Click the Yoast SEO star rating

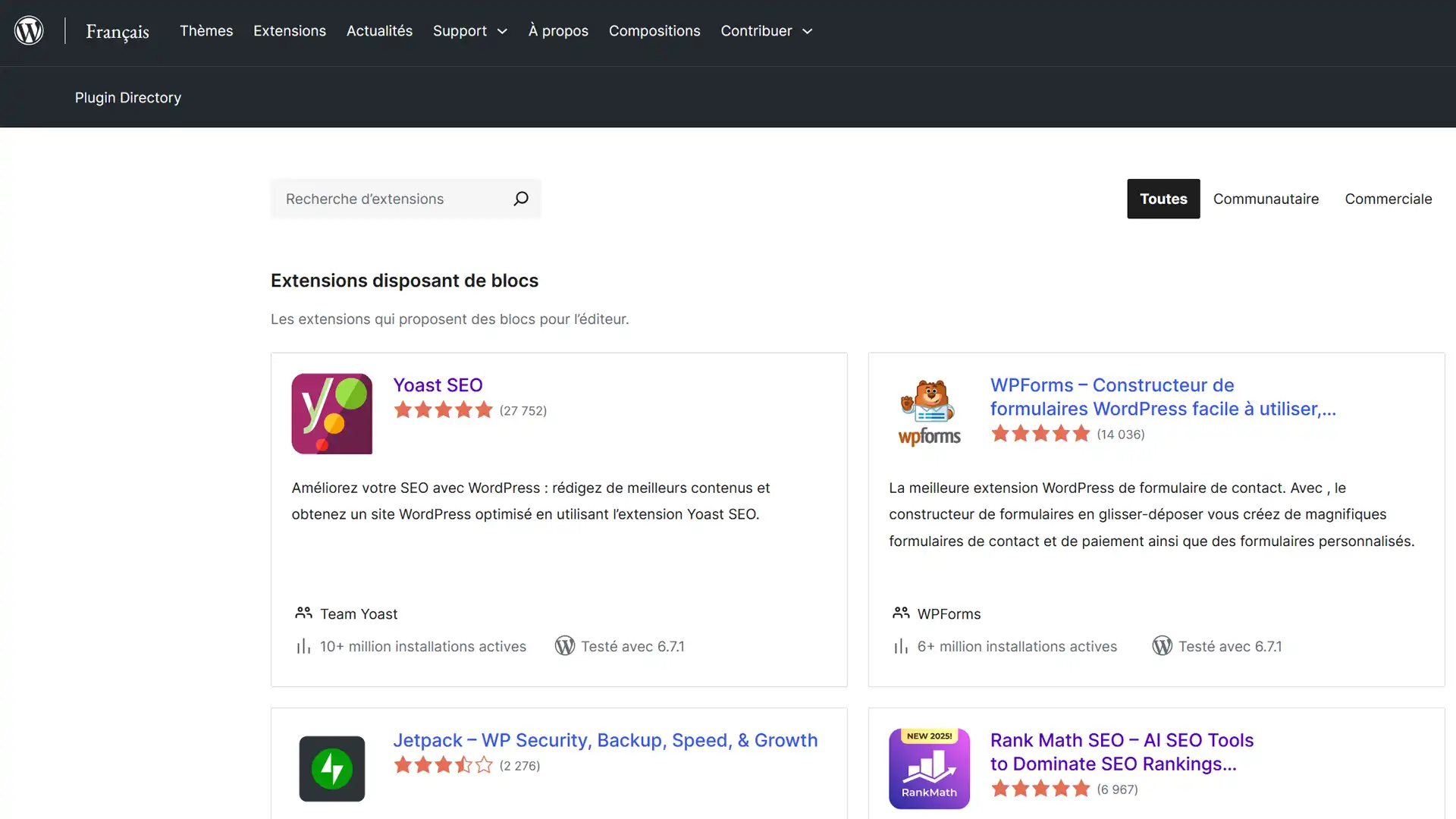click(443, 410)
